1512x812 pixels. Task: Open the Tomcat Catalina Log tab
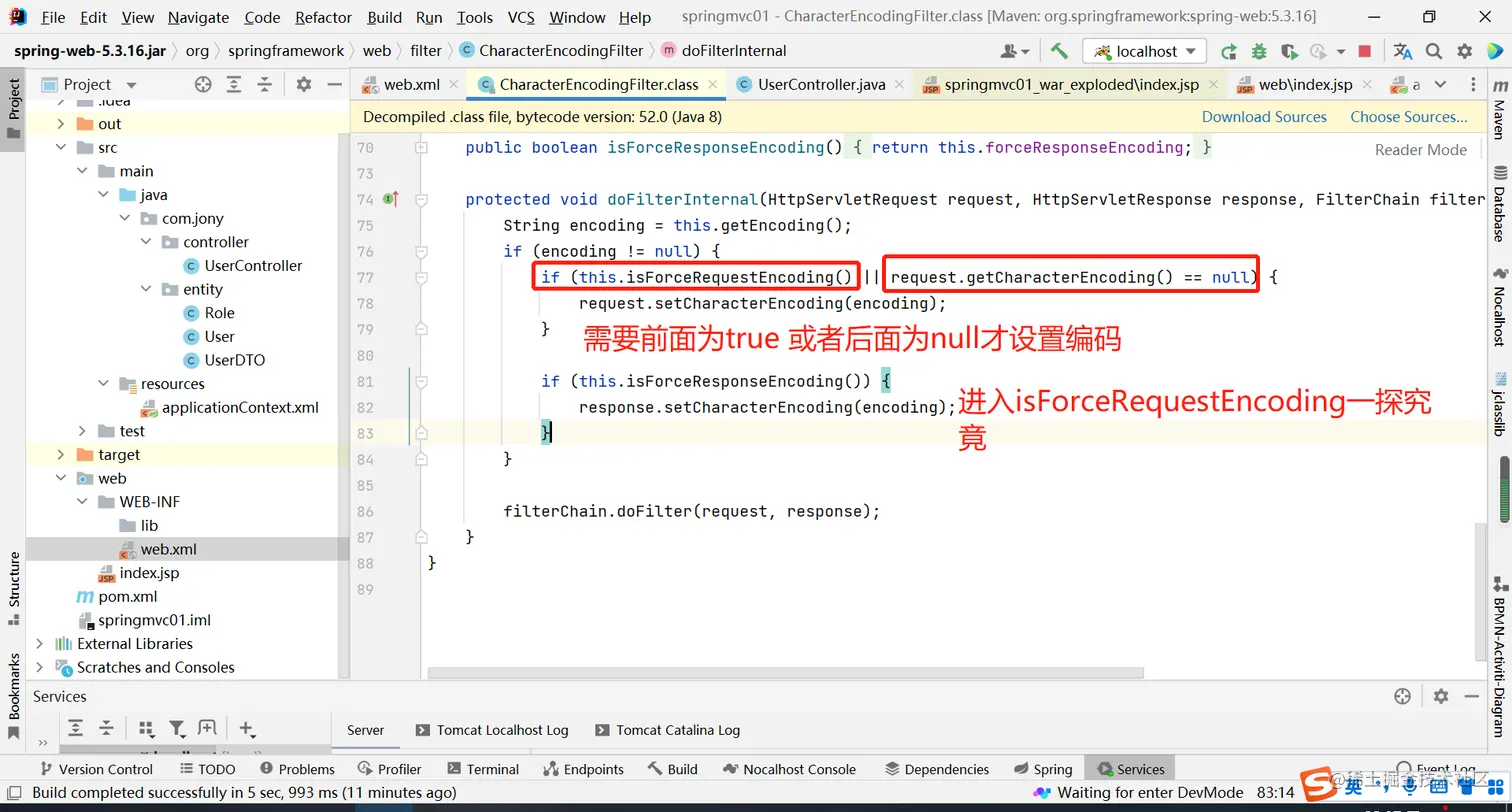(667, 730)
